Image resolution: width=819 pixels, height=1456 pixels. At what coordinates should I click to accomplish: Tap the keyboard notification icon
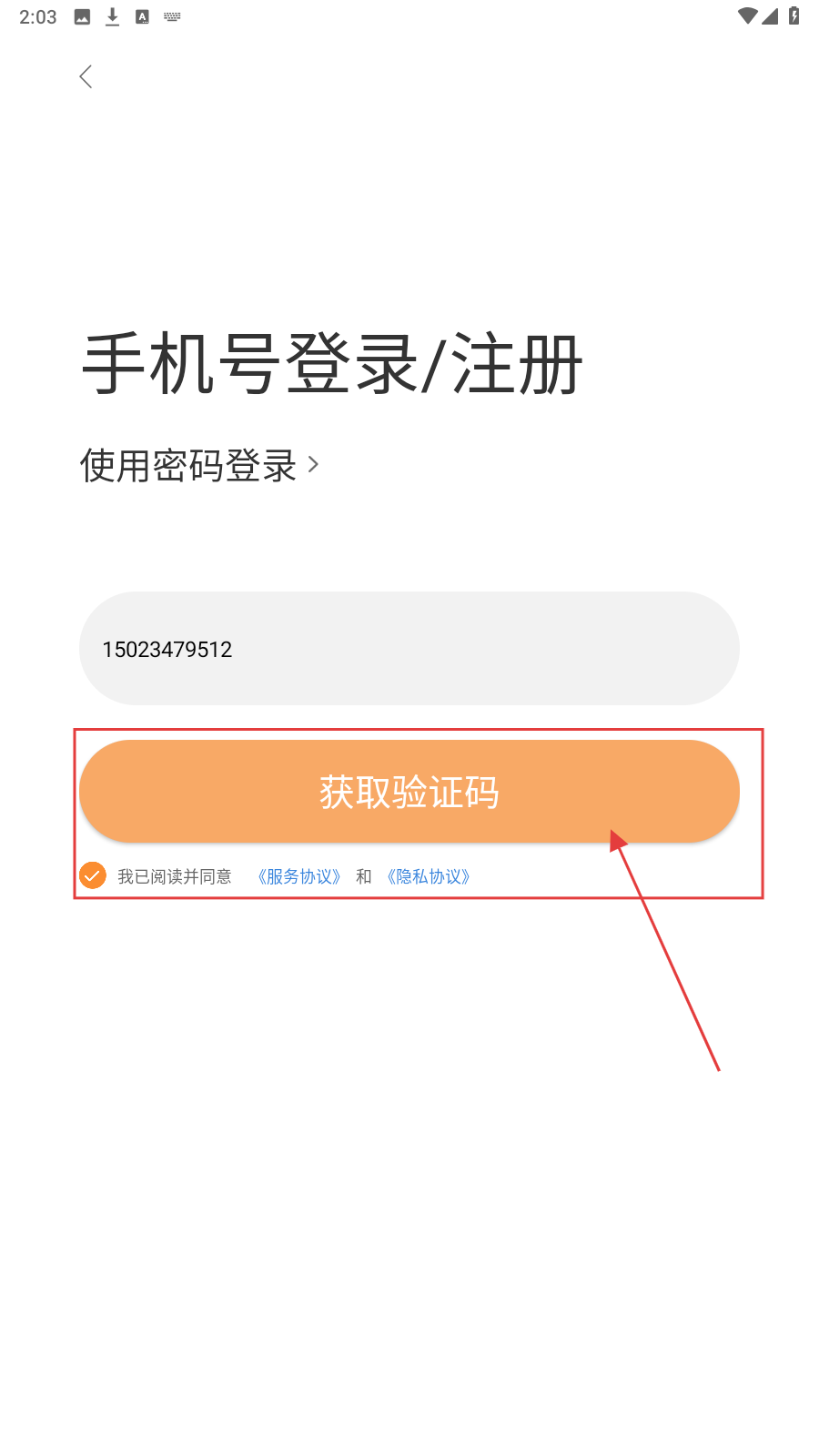pyautogui.click(x=172, y=16)
